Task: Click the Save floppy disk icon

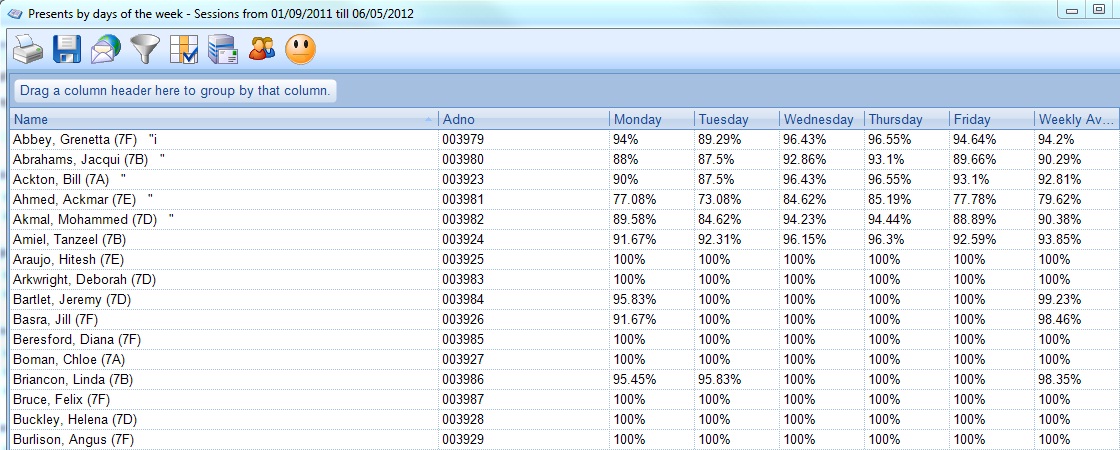Action: (67, 50)
